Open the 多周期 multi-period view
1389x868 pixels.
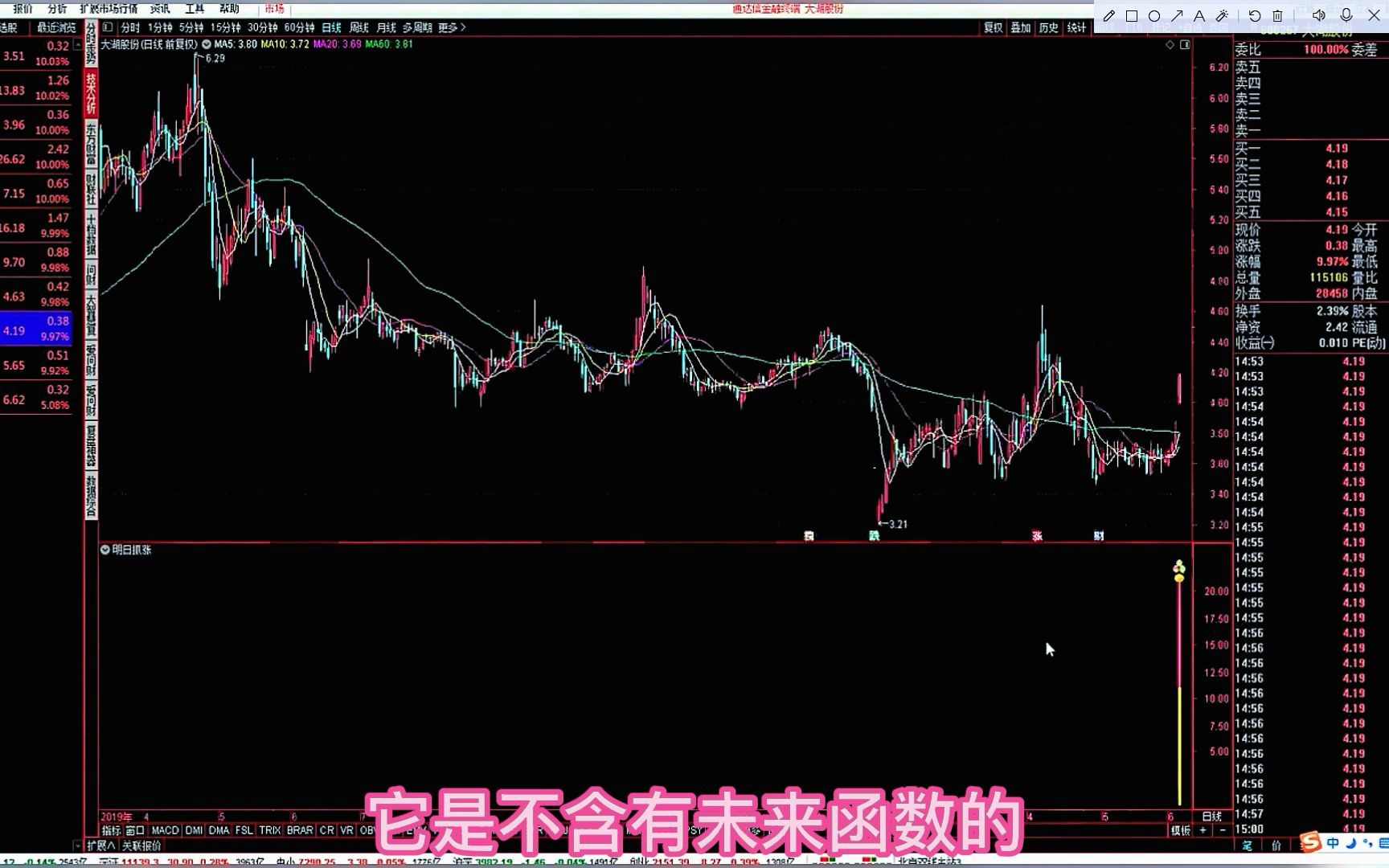tap(417, 27)
